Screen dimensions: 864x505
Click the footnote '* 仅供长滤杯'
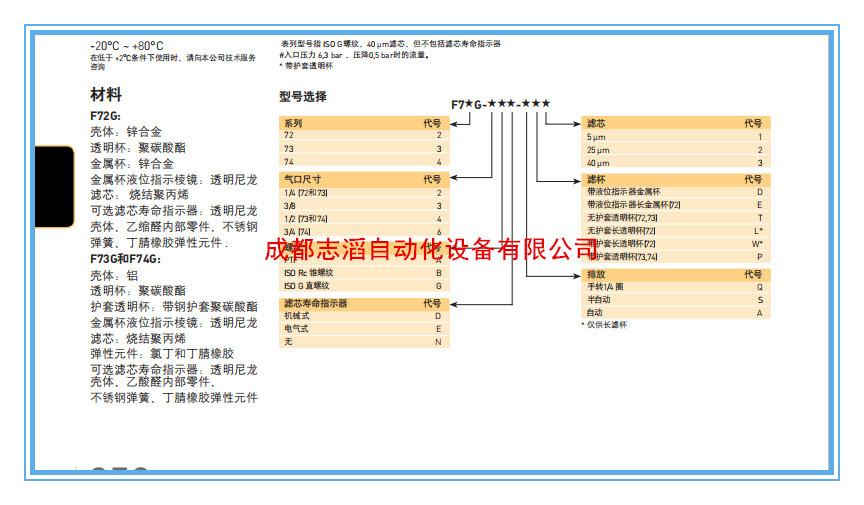pyautogui.click(x=604, y=325)
